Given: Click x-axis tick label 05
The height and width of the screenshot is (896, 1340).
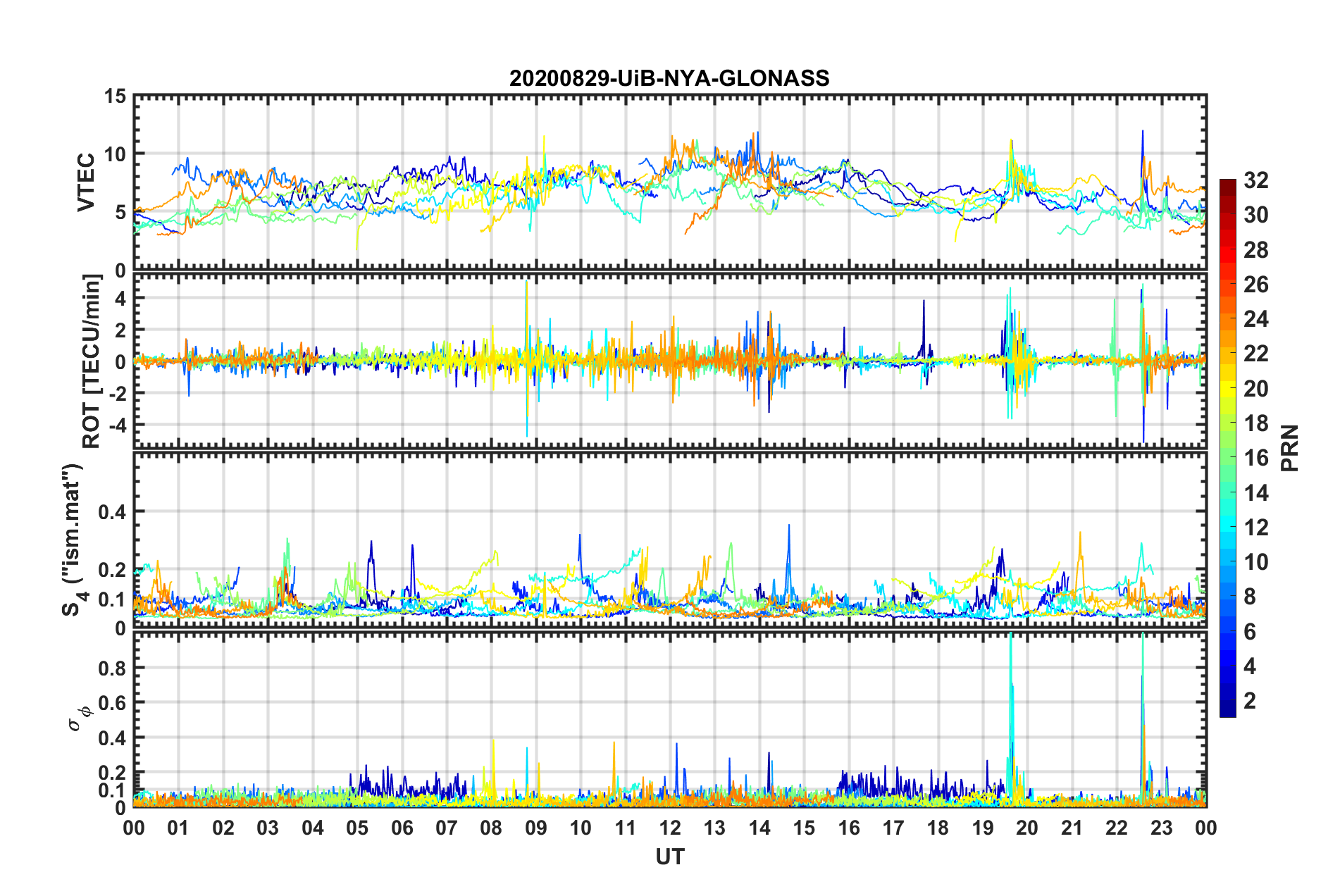Looking at the screenshot, I should (357, 828).
